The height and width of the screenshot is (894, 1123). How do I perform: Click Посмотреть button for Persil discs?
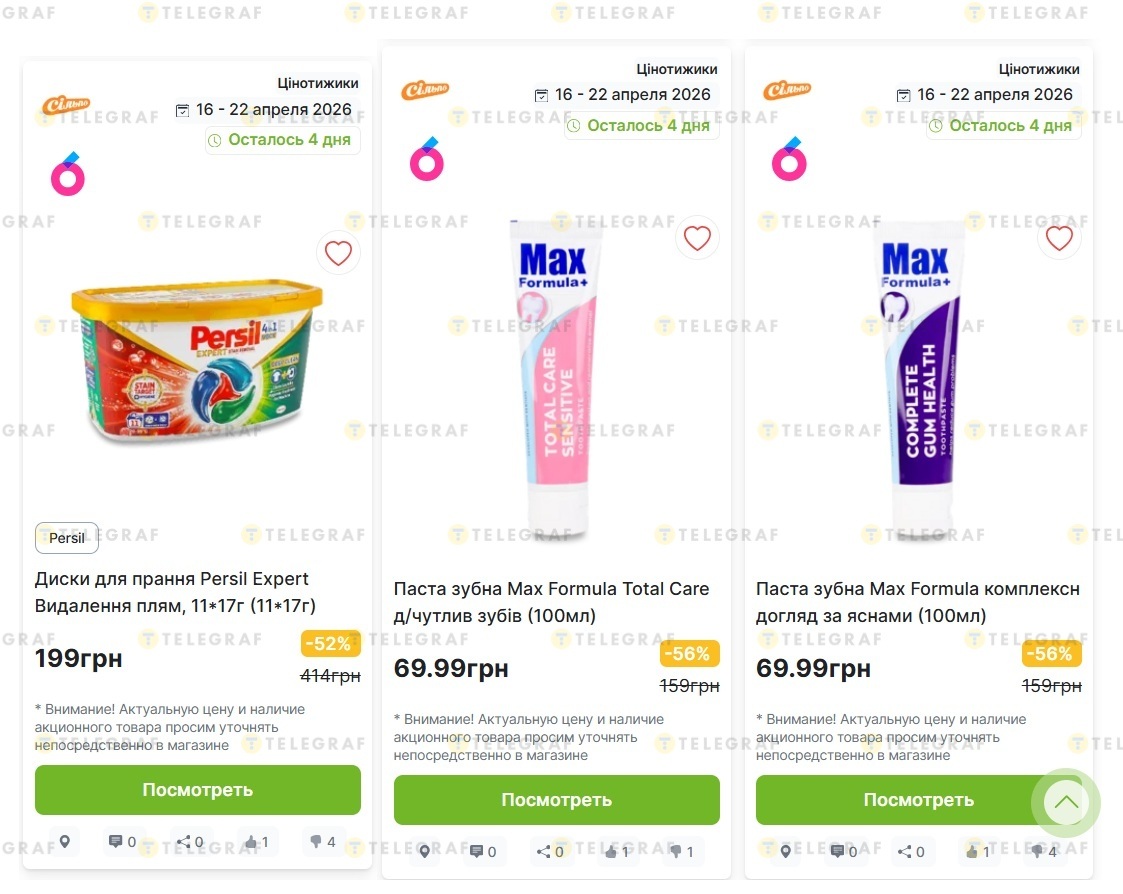197,790
